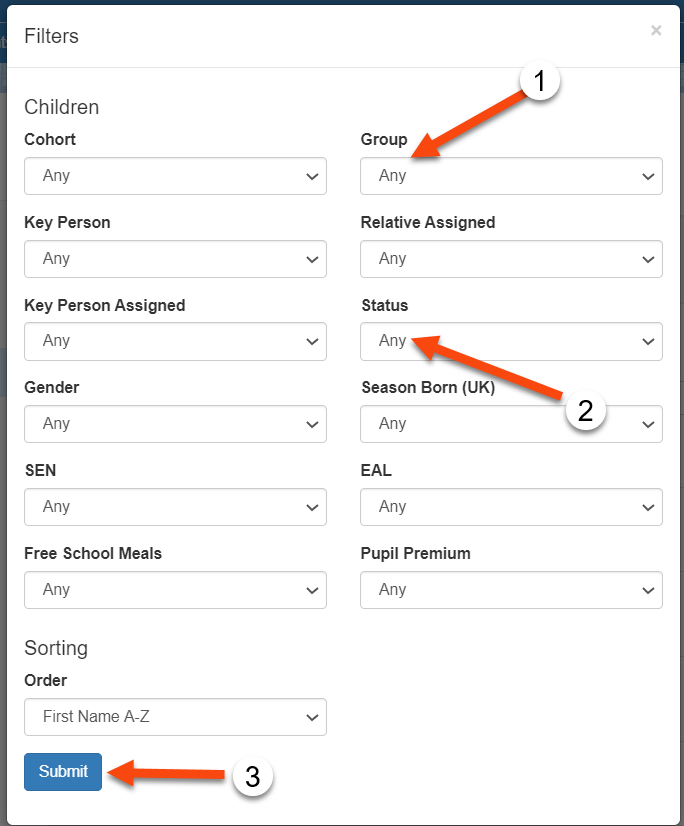The image size is (684, 826).
Task: Open the Free School Meals dropdown
Action: click(x=175, y=590)
